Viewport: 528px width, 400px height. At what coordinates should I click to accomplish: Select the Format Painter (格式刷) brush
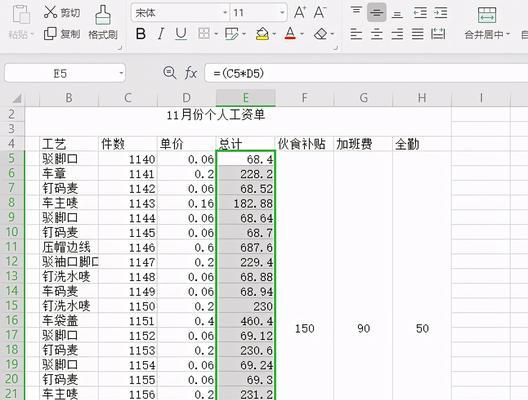(x=103, y=23)
